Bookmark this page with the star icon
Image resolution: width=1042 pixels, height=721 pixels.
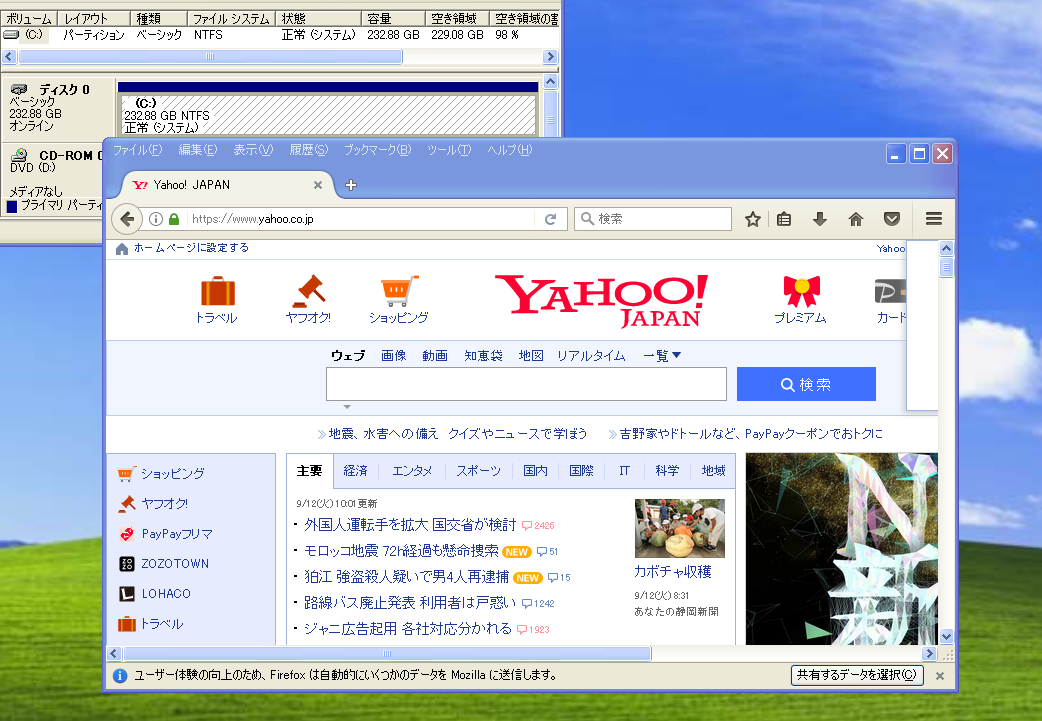[x=752, y=219]
